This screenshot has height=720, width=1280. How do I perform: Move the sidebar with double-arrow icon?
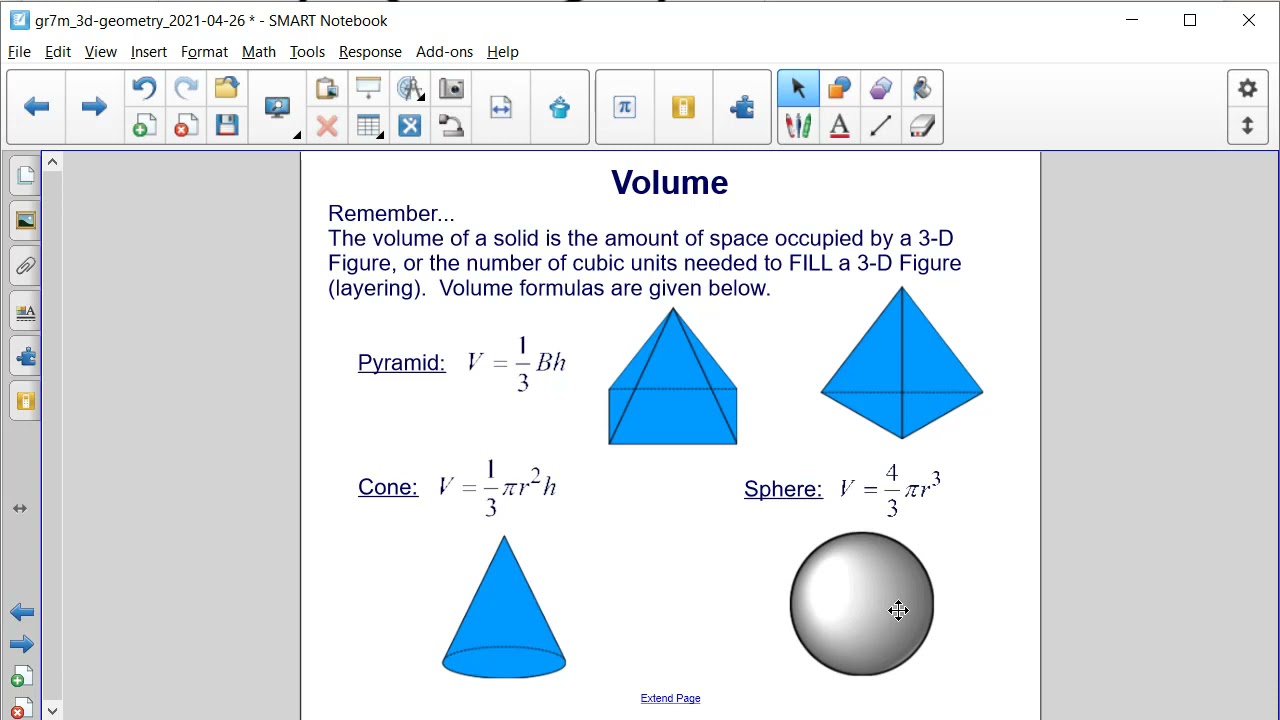click(20, 508)
